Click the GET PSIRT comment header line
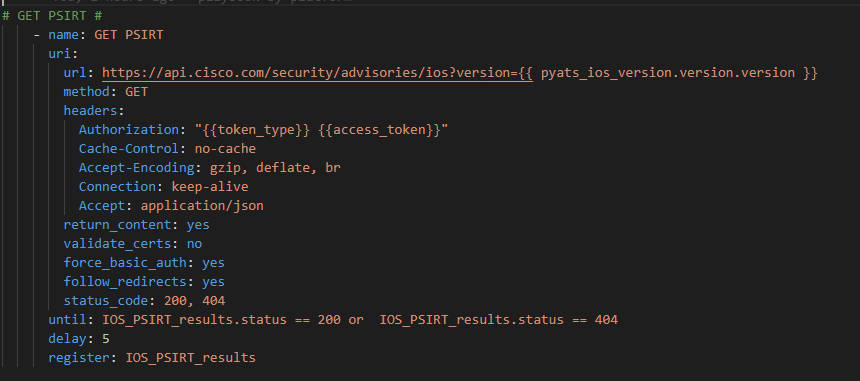 tap(52, 16)
